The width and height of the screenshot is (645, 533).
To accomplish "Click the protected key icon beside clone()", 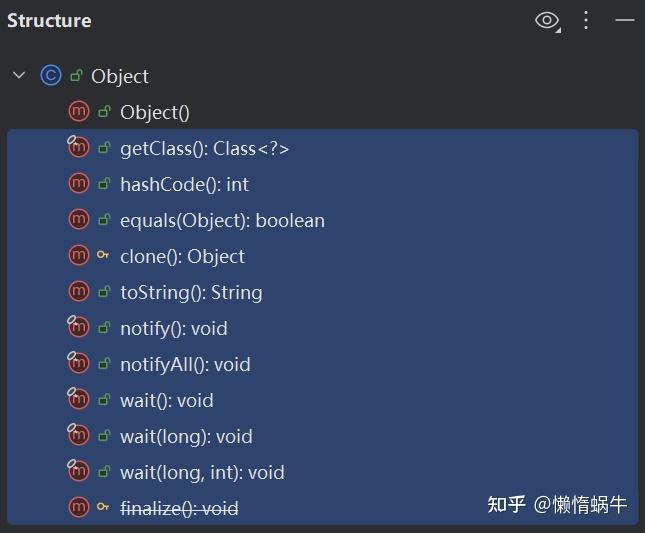I will click(104, 256).
